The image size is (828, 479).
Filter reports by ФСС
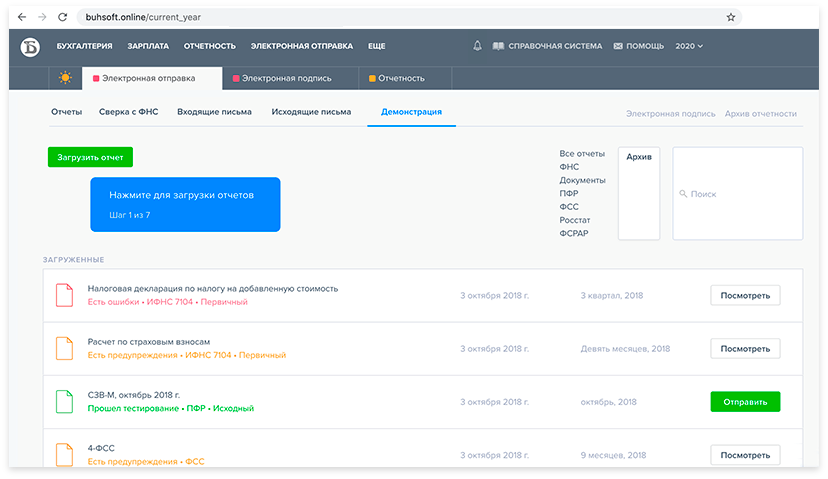click(x=569, y=206)
